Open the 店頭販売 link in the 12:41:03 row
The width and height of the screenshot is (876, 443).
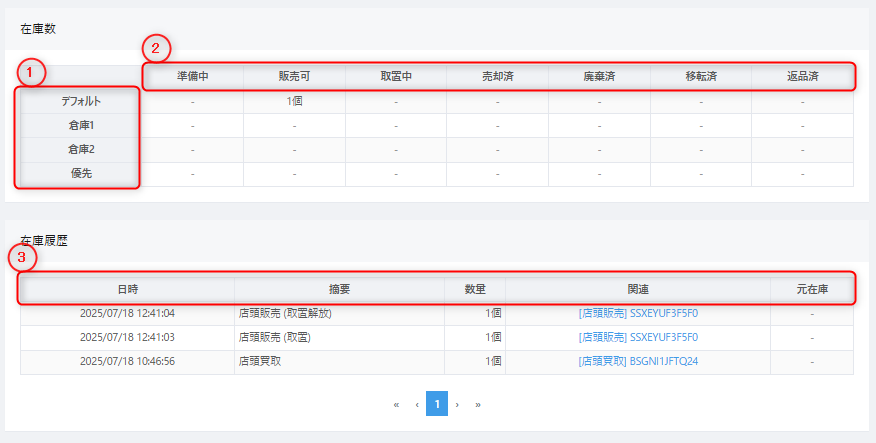coord(638,337)
